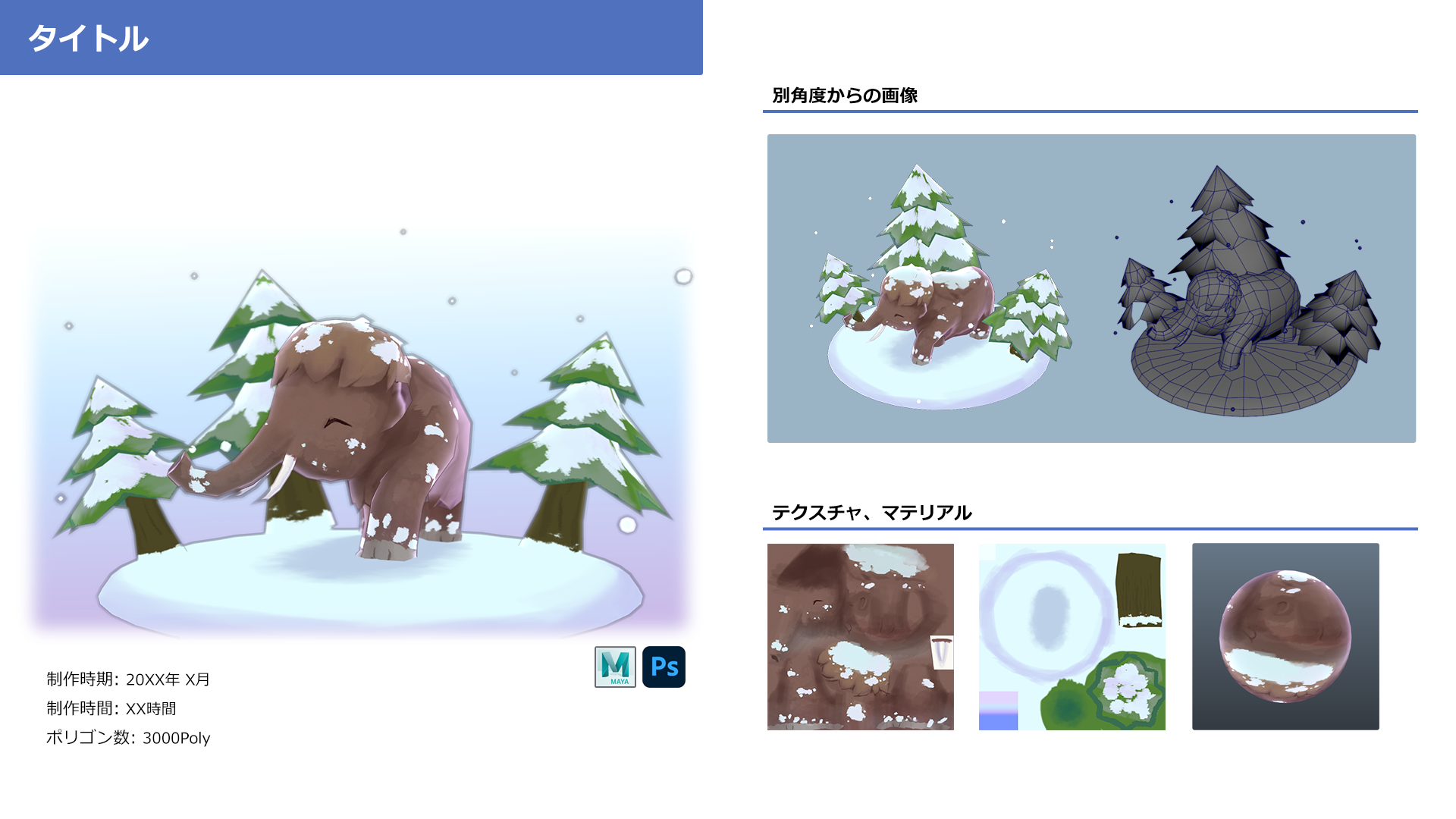
Task: Select the 別角度からの画像 section heading
Action: click(845, 96)
